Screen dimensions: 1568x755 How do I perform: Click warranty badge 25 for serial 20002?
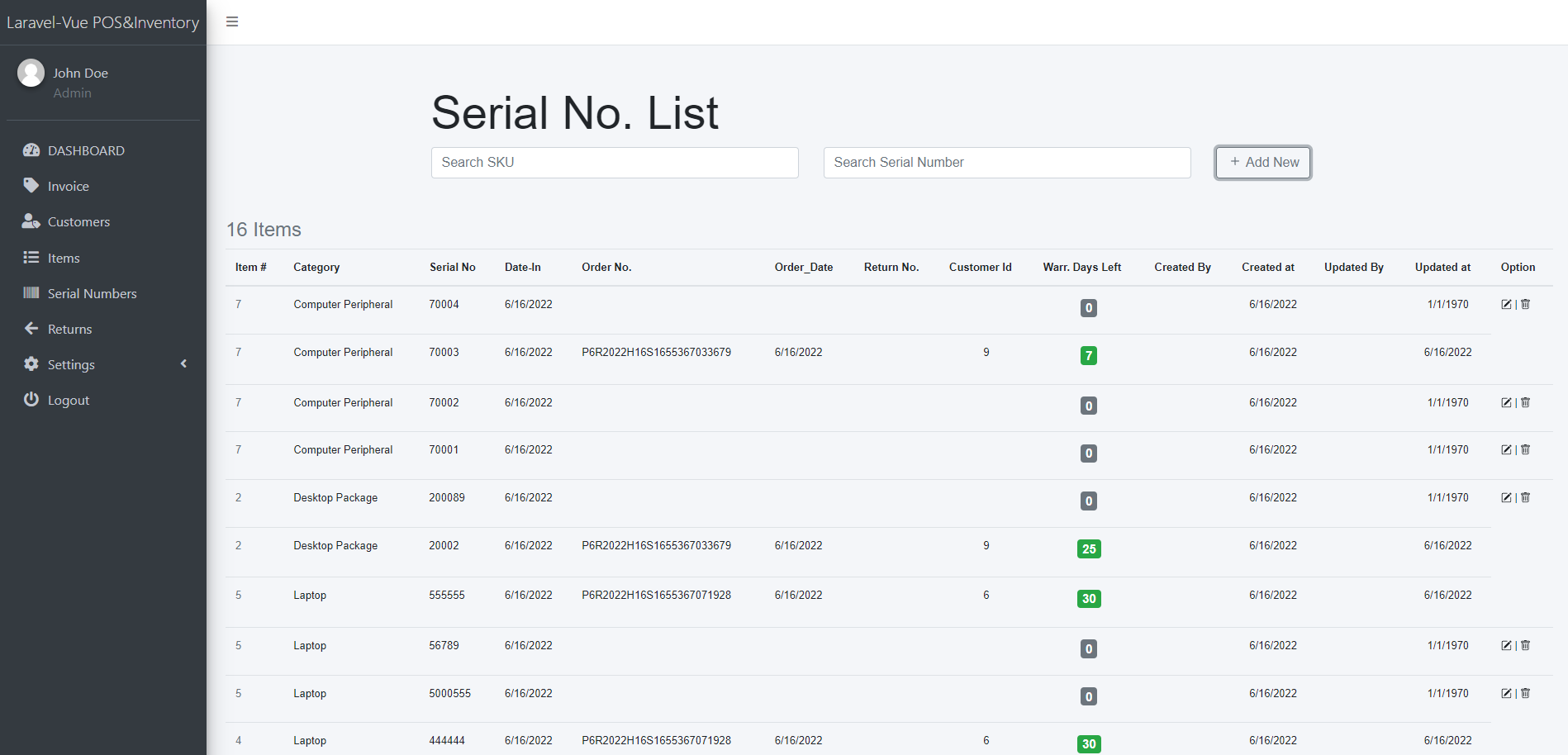coord(1089,549)
